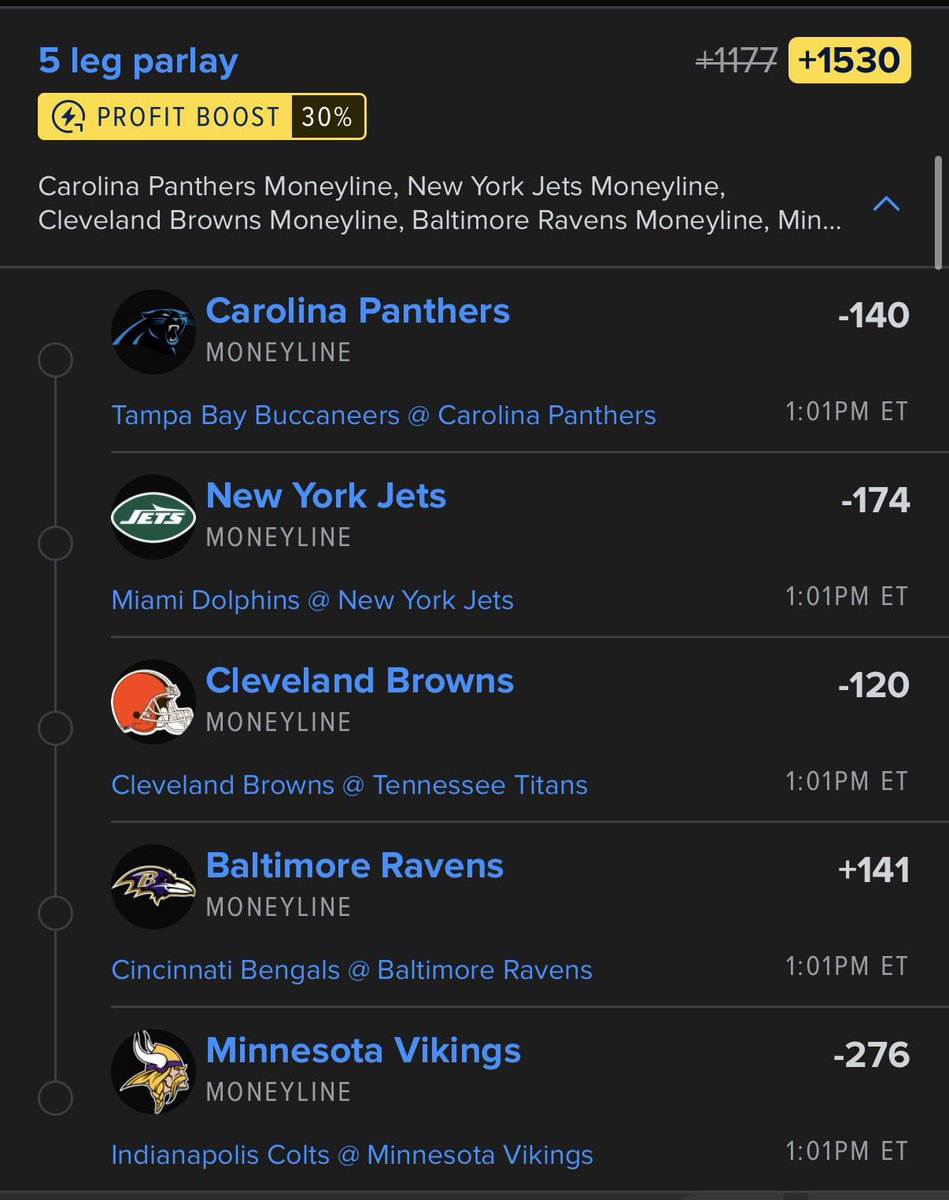Click the Carolina Panthers team logo
Image resolution: width=949 pixels, height=1200 pixels.
tap(153, 332)
